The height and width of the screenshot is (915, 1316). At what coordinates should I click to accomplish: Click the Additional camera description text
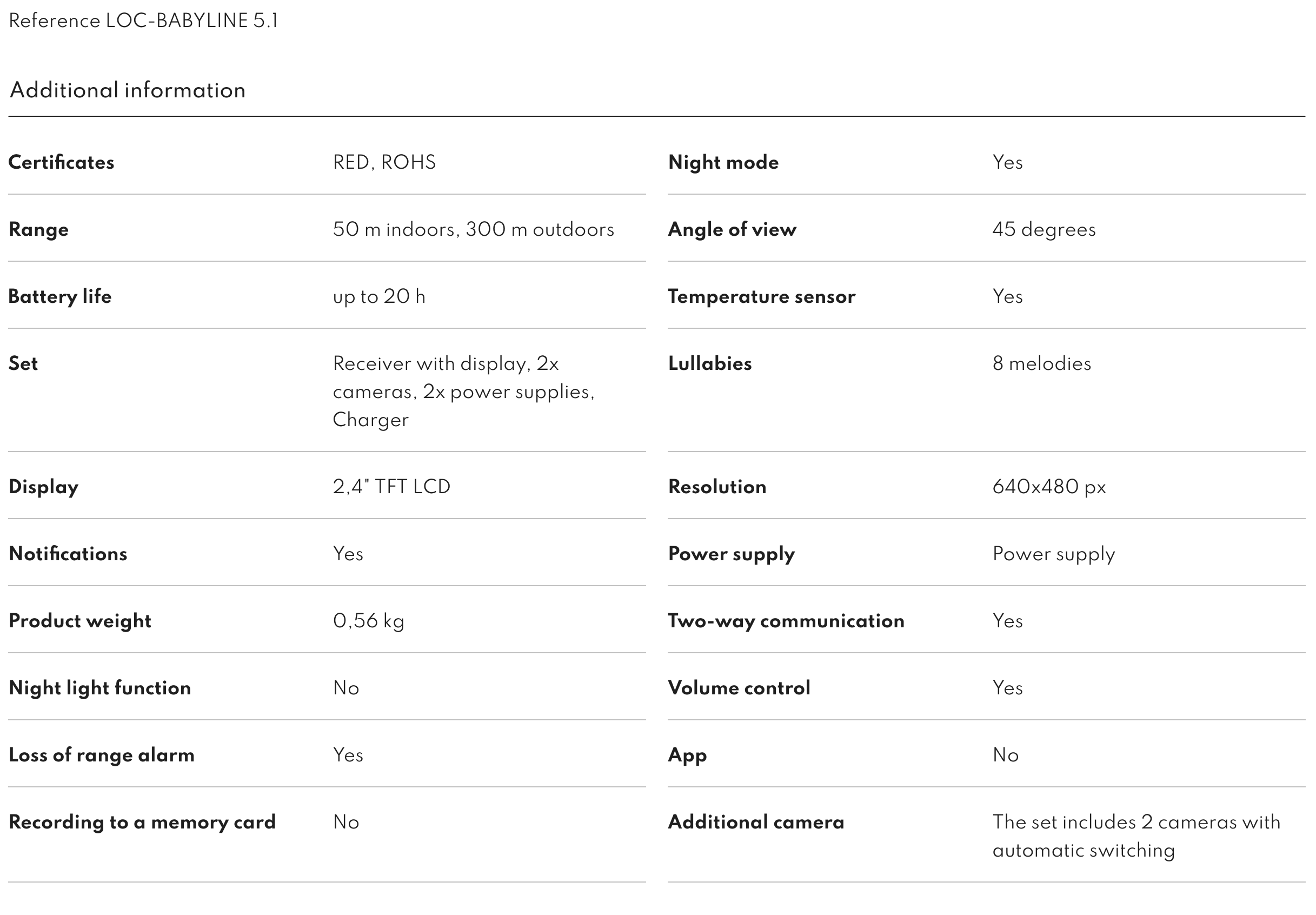(1136, 836)
